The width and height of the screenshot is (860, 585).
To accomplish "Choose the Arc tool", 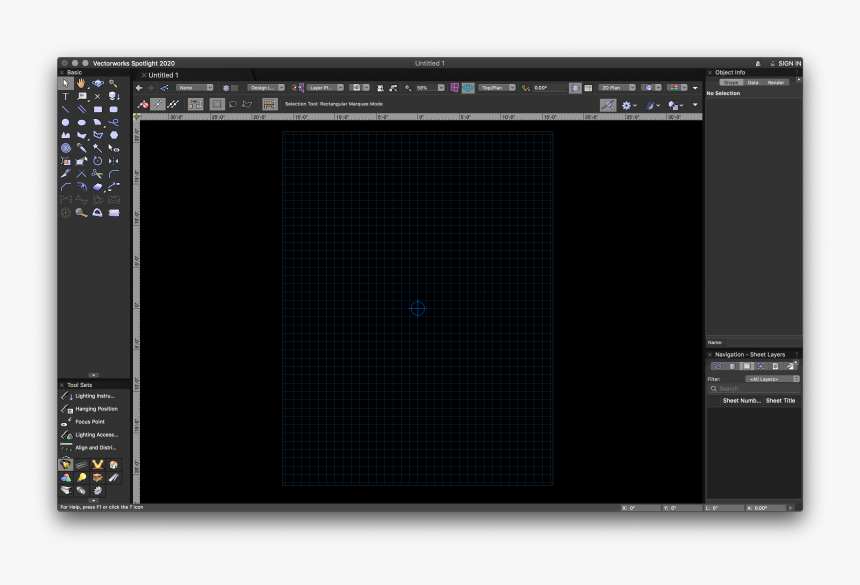I will (98, 122).
